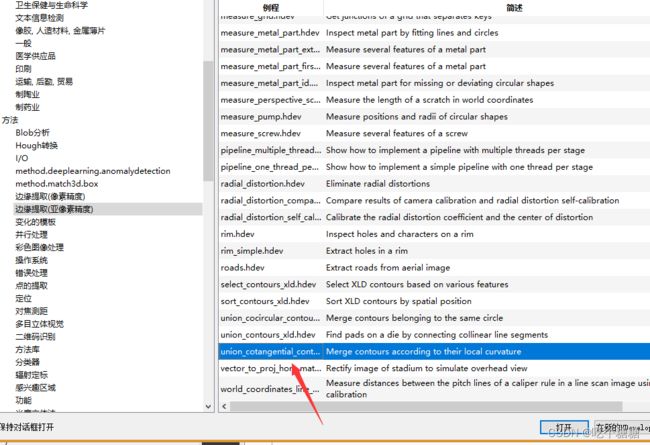This screenshot has height=445, width=650.
Task: Sort by the 例程 column header
Action: click(271, 7)
